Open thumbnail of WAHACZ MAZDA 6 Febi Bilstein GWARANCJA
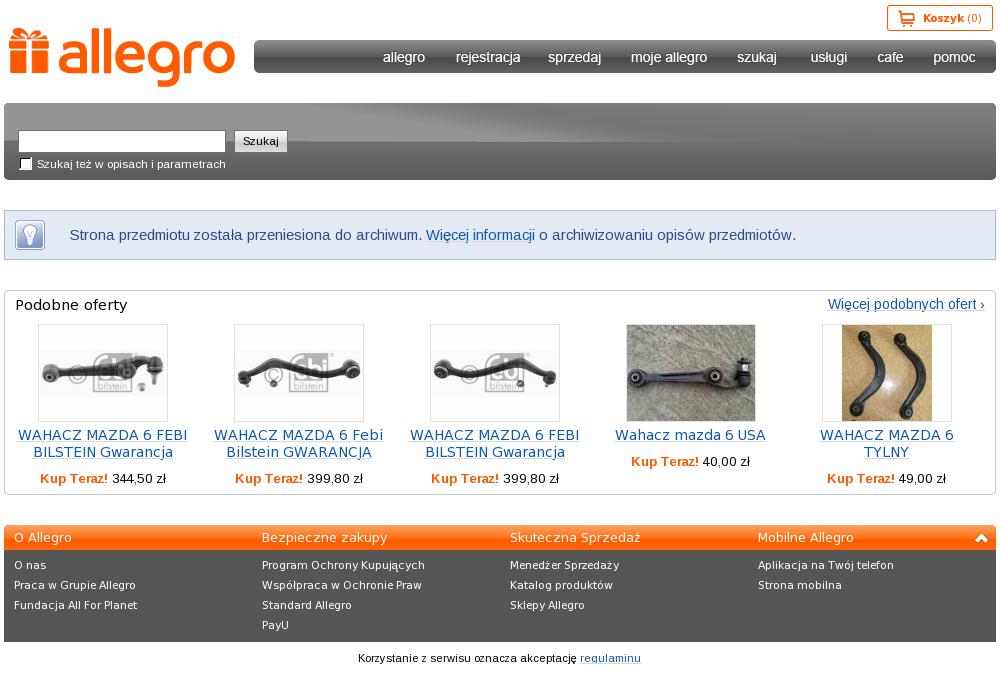 [298, 372]
